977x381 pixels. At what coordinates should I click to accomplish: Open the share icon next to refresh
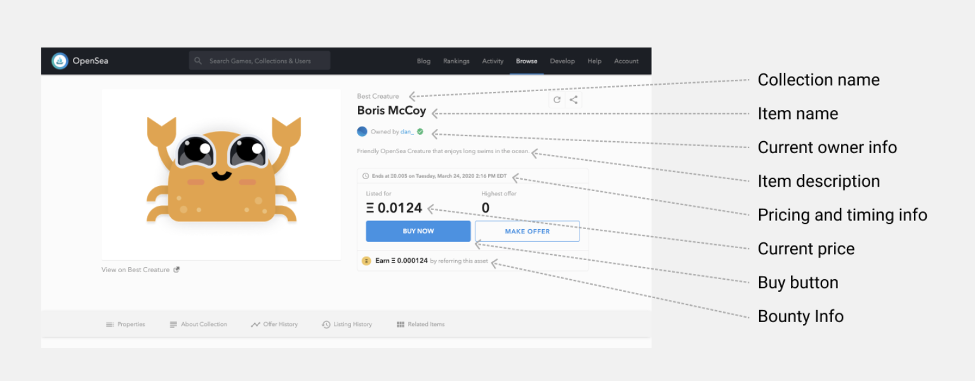pos(574,100)
